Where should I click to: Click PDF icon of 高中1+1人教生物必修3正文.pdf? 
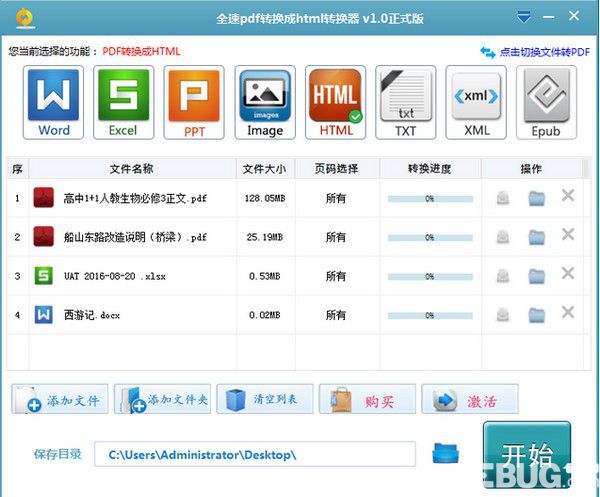coord(44,197)
